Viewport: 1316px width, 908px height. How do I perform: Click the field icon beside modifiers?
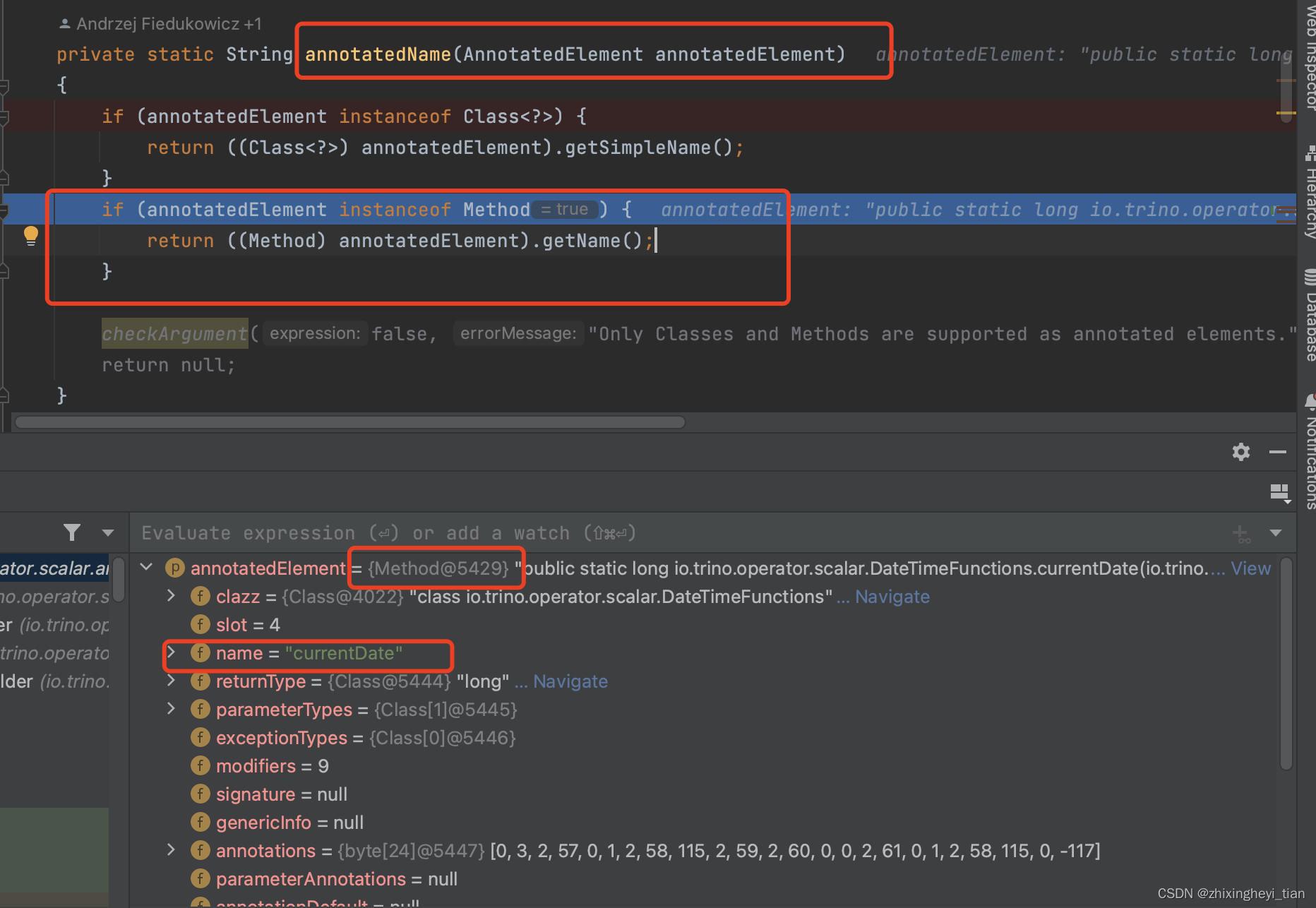pos(201,765)
